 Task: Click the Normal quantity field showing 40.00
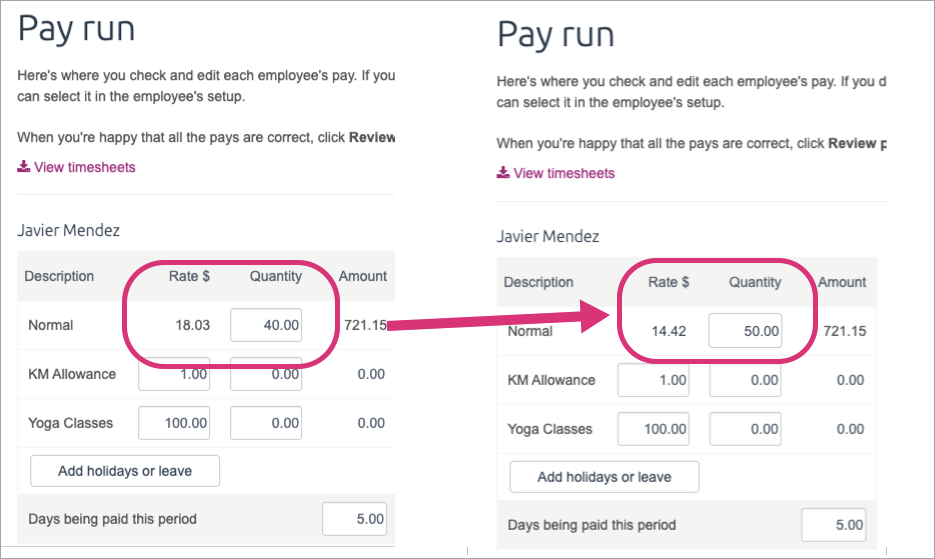[266, 325]
